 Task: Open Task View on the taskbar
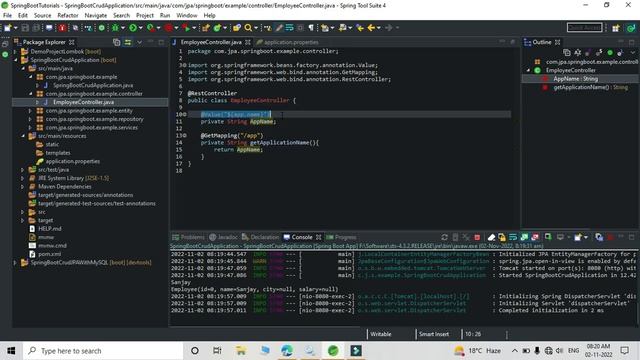pos(217,351)
